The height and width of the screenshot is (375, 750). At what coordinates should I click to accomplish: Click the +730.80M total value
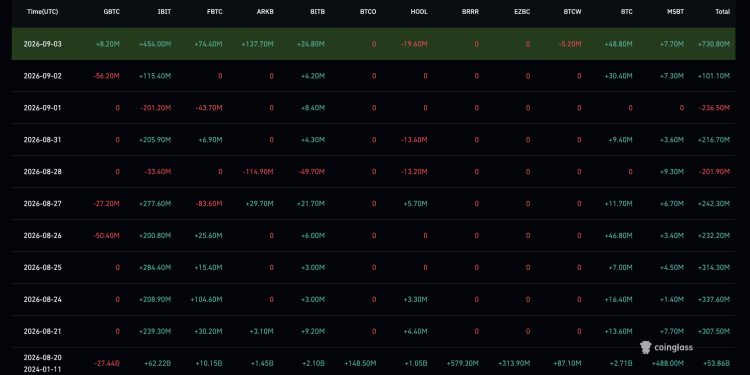(714, 44)
